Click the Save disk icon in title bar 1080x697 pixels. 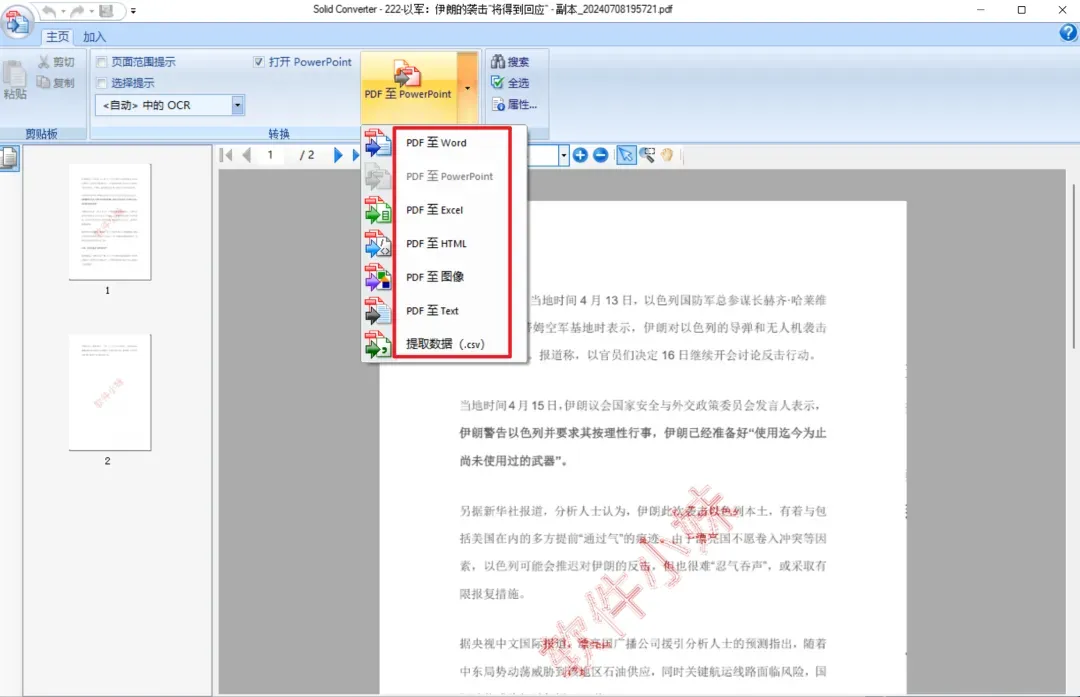coord(105,11)
